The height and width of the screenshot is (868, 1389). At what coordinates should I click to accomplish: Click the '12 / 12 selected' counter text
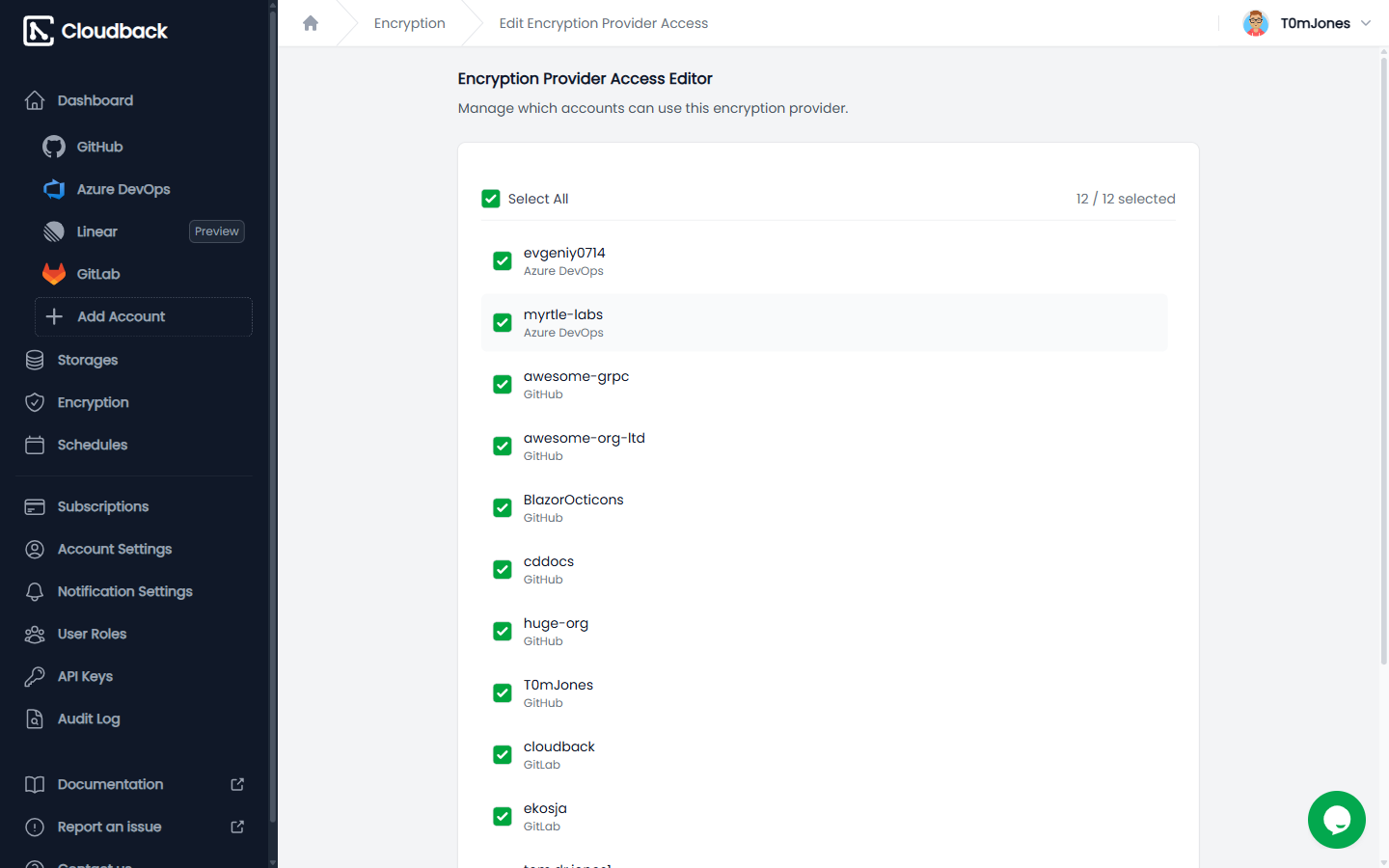[x=1126, y=199]
